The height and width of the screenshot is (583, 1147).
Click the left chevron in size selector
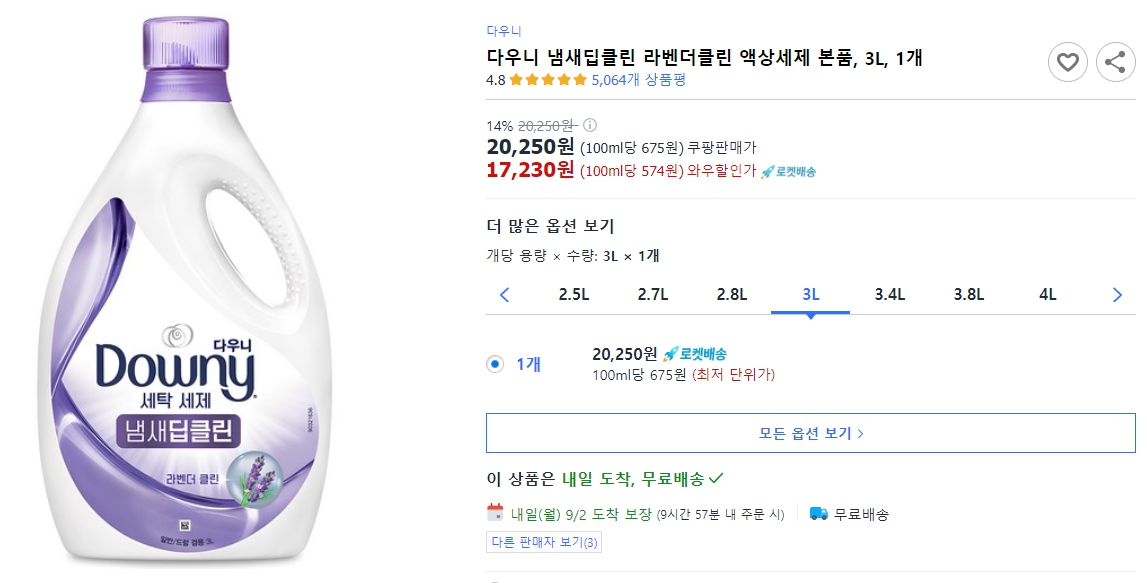click(x=504, y=294)
